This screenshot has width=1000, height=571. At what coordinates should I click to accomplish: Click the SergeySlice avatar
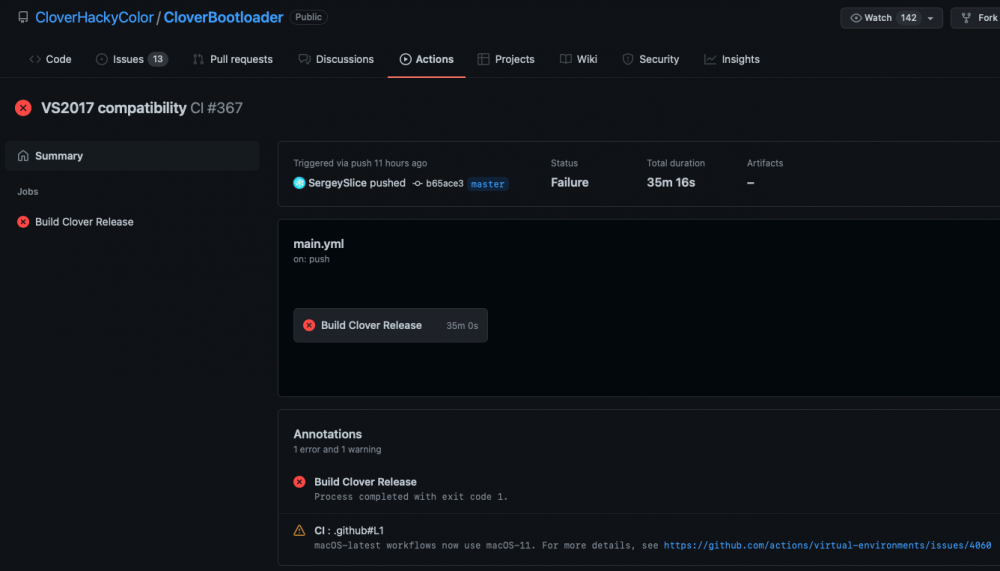point(299,183)
